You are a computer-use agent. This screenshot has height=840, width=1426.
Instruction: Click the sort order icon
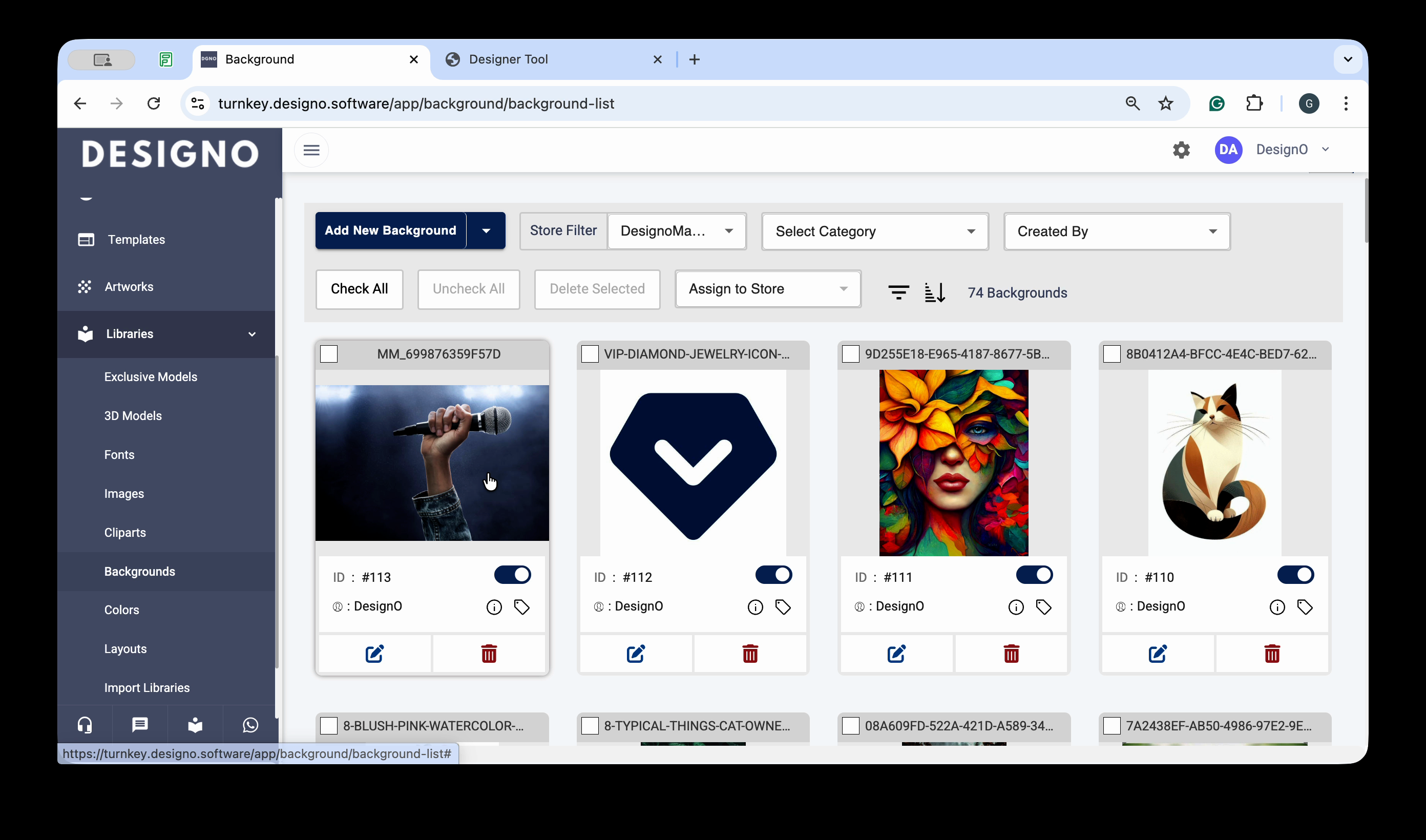tap(934, 292)
